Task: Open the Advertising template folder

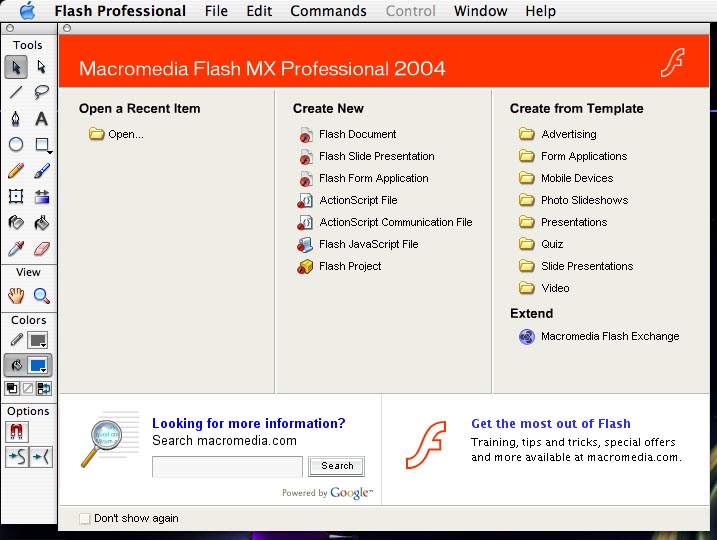Action: click(x=558, y=134)
